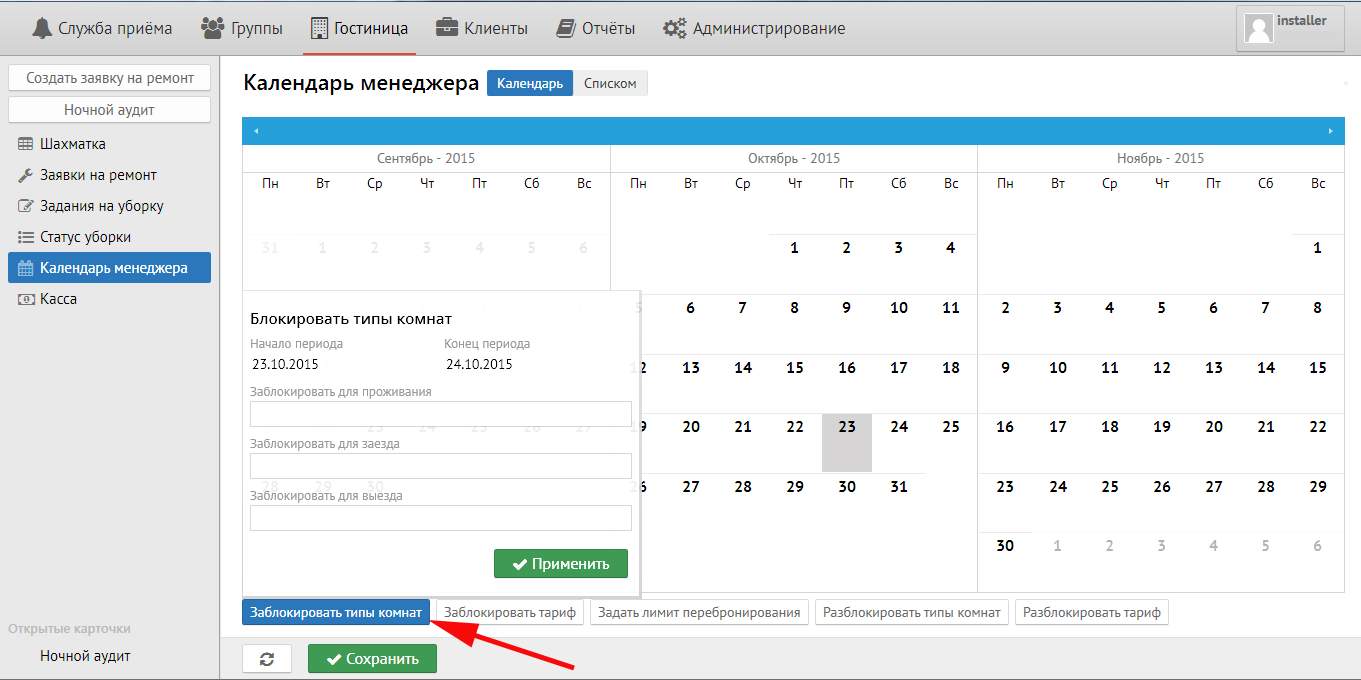The height and width of the screenshot is (680, 1361).
Task: Click the Заблокировать для заезда field
Action: pyautogui.click(x=441, y=466)
